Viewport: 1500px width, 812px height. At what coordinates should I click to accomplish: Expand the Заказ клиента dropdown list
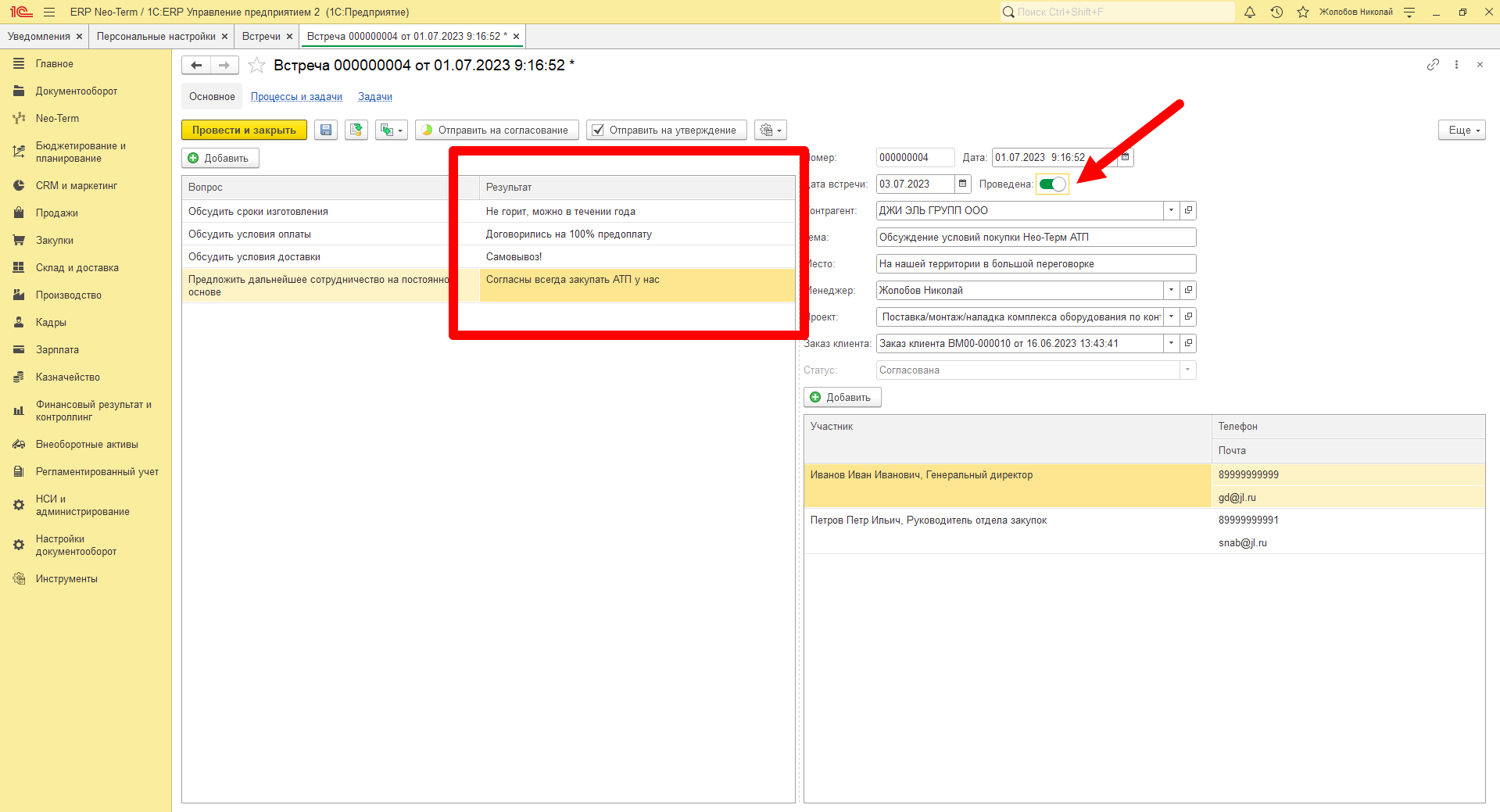(1171, 343)
